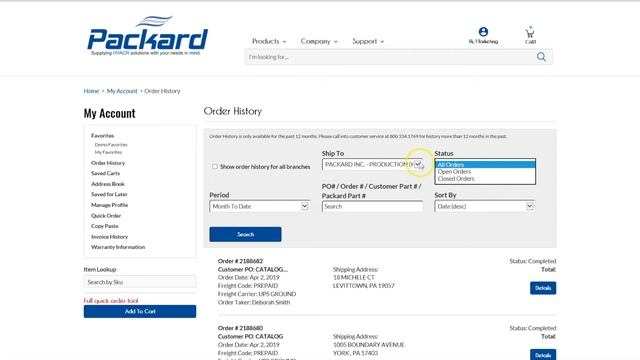Open Manage Profile sidebar link
Viewport: 640px width, 360px height.
pyautogui.click(x=109, y=205)
